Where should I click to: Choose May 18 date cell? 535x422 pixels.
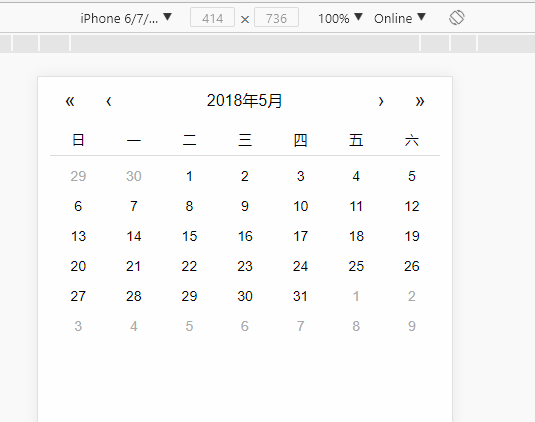pos(356,236)
